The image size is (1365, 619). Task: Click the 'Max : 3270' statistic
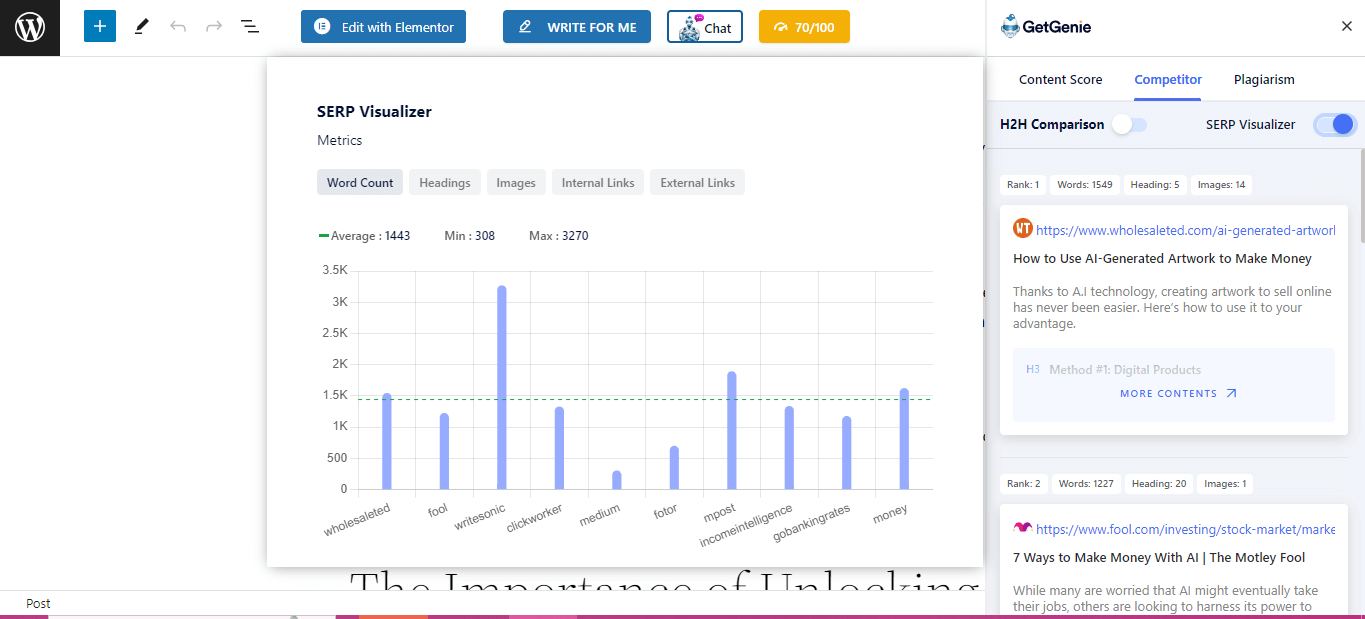(x=559, y=236)
